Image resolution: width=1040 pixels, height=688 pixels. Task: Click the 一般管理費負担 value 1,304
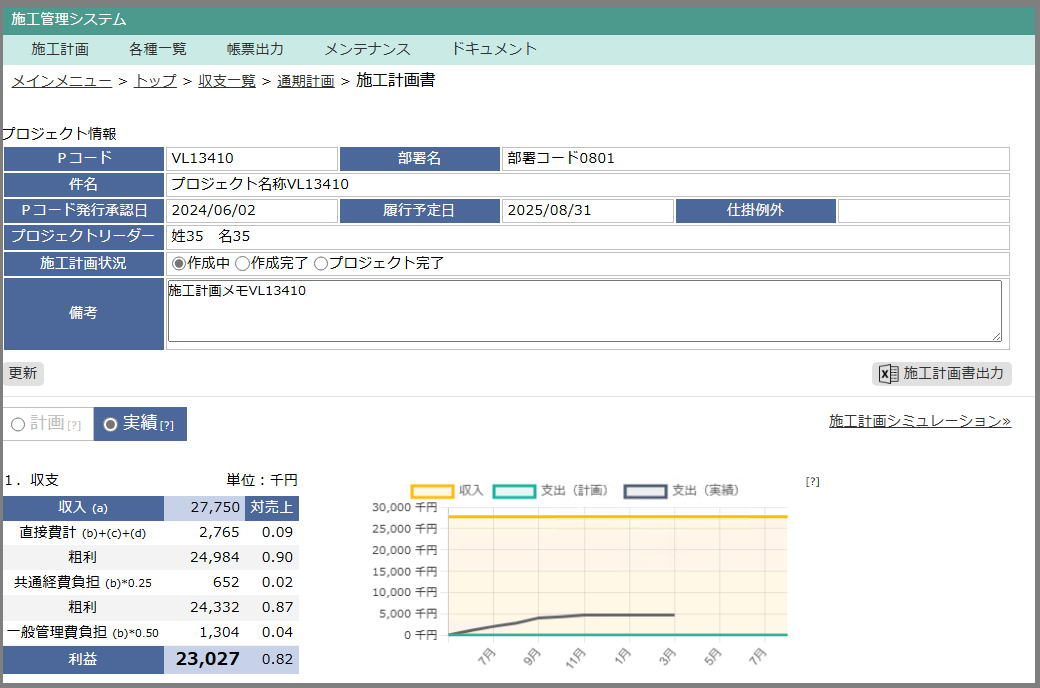[x=220, y=632]
